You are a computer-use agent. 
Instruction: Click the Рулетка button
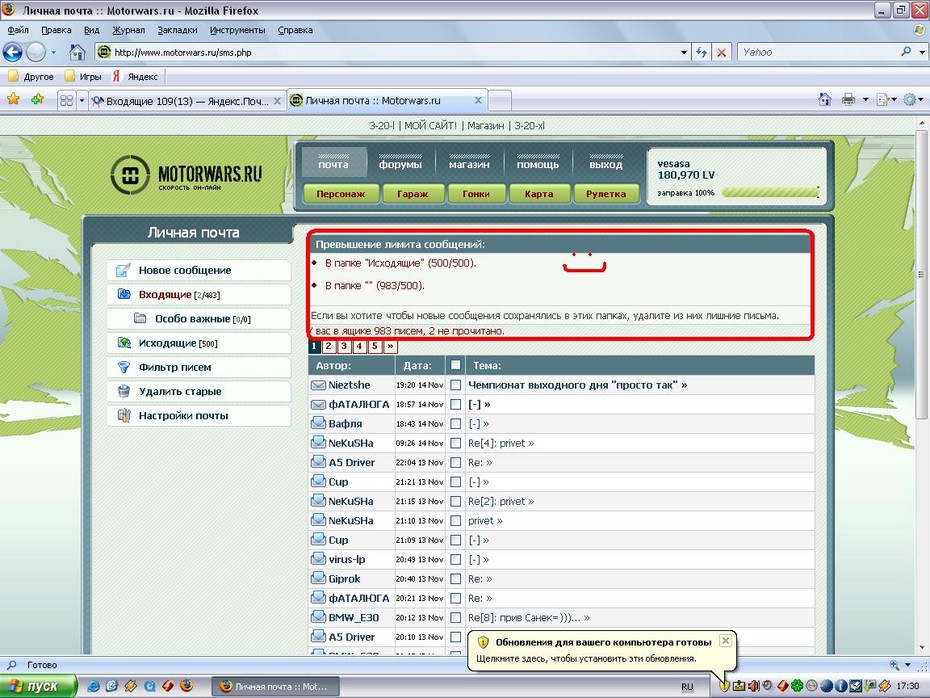606,193
